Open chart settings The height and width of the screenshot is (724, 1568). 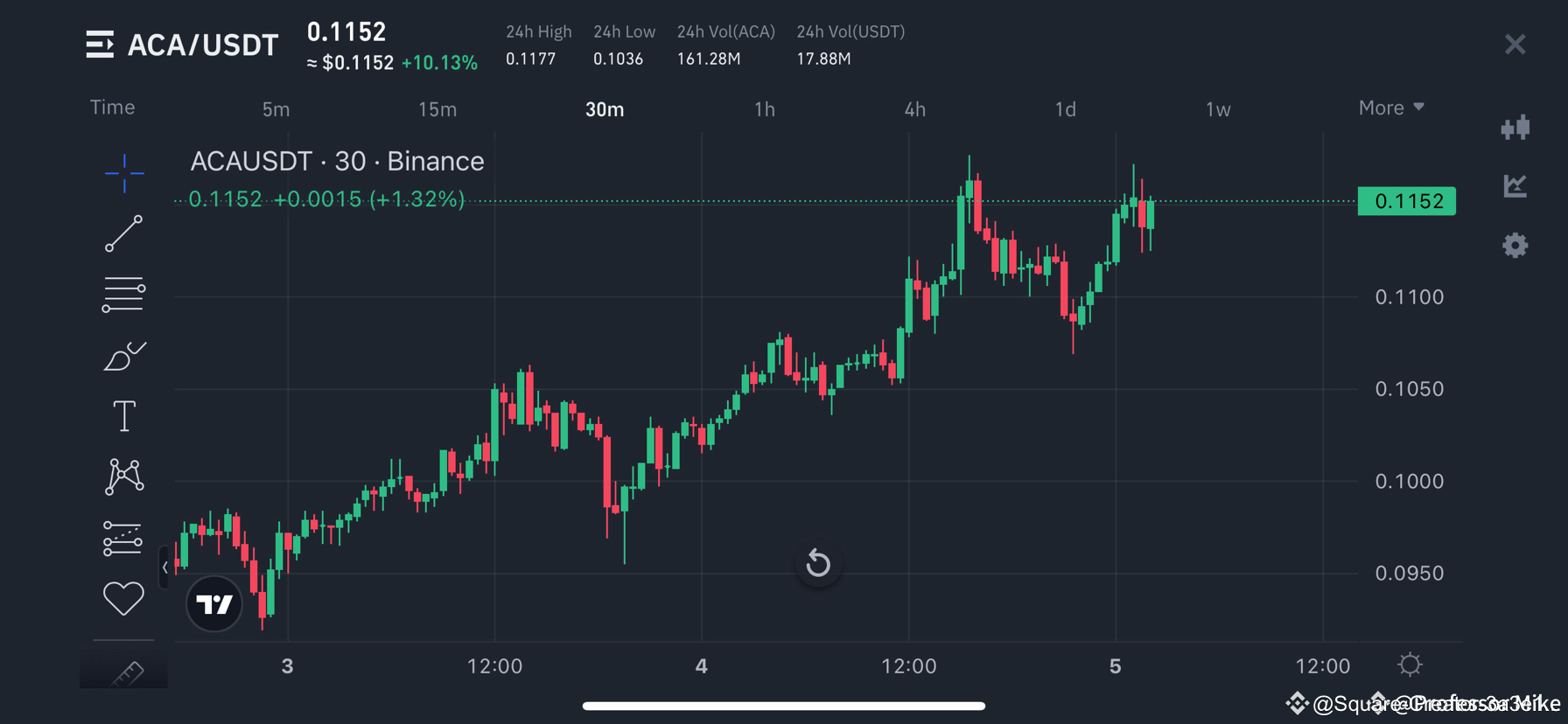pyautogui.click(x=1516, y=246)
